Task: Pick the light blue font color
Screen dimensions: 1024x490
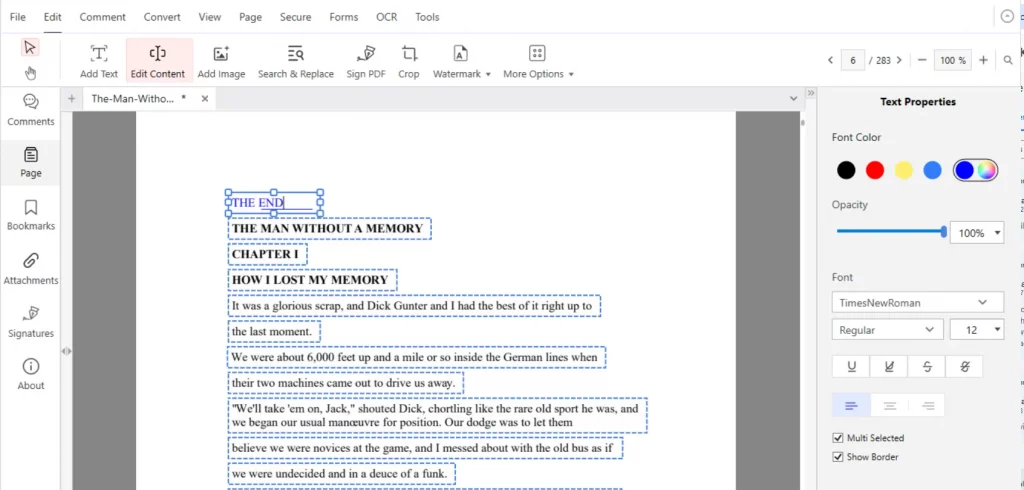Action: point(932,171)
